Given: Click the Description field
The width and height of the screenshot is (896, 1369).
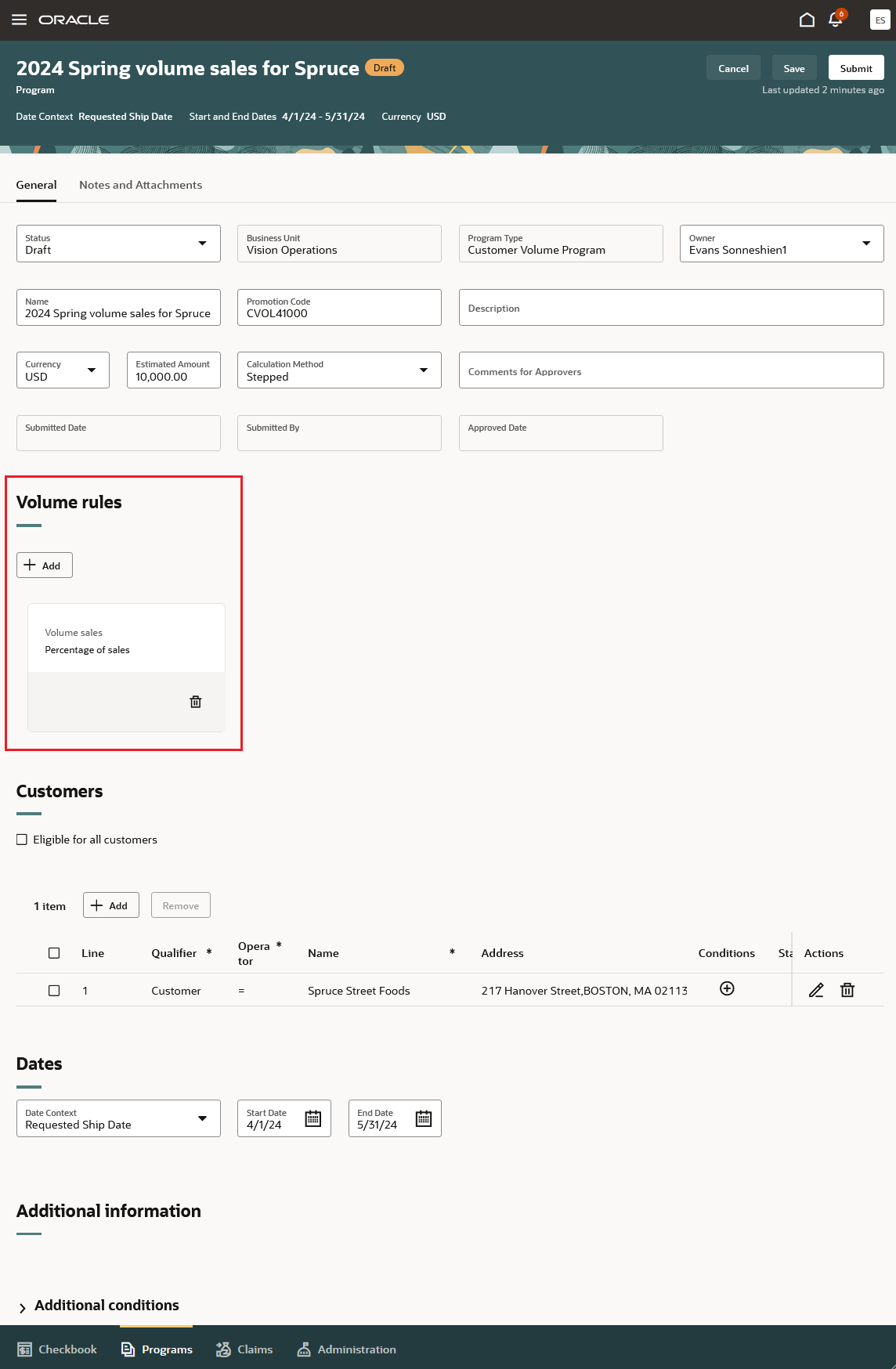Looking at the screenshot, I should (x=671, y=307).
